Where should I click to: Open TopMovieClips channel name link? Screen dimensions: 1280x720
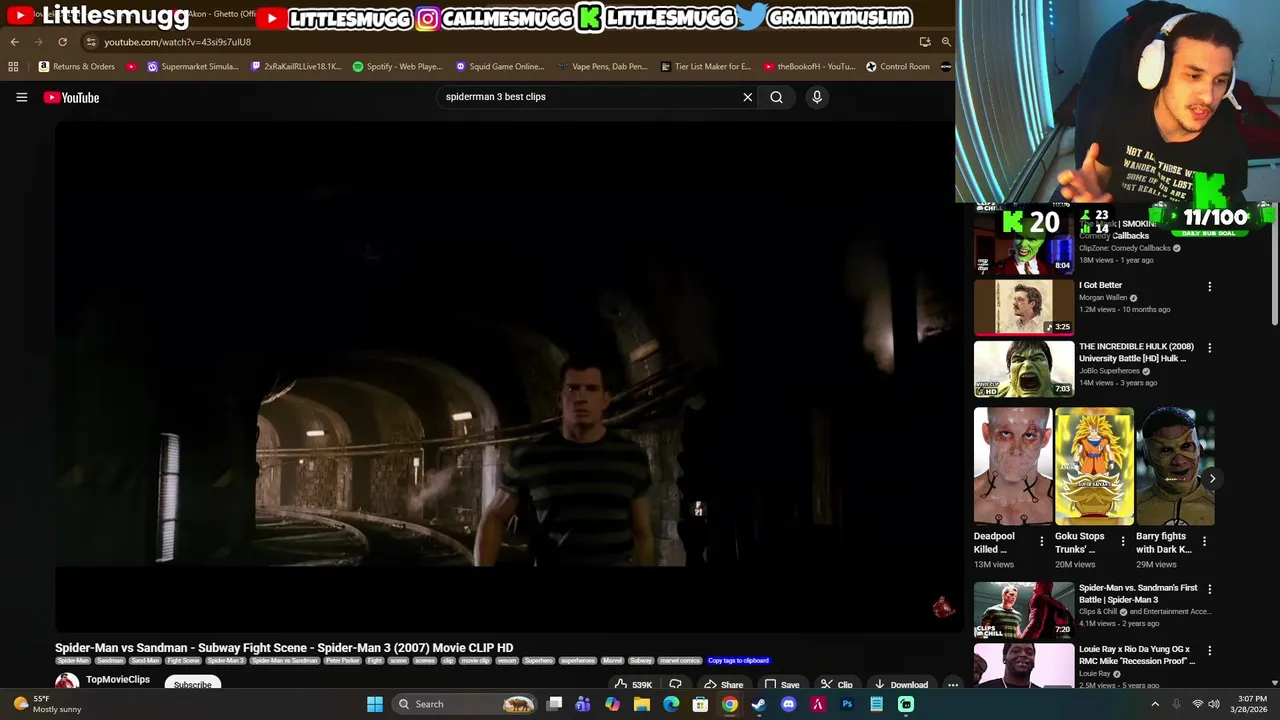pyautogui.click(x=118, y=680)
